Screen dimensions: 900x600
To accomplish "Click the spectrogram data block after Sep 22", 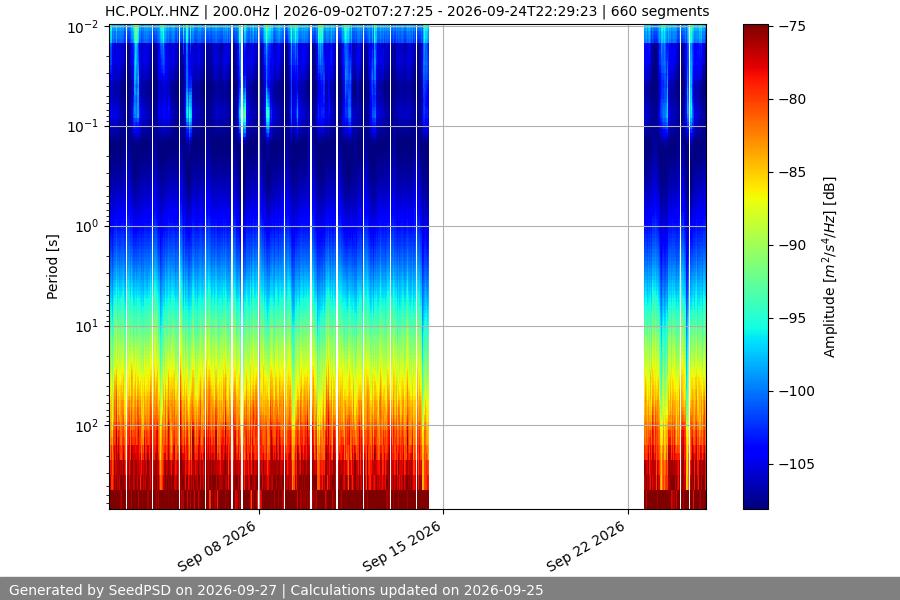I will pyautogui.click(x=675, y=267).
